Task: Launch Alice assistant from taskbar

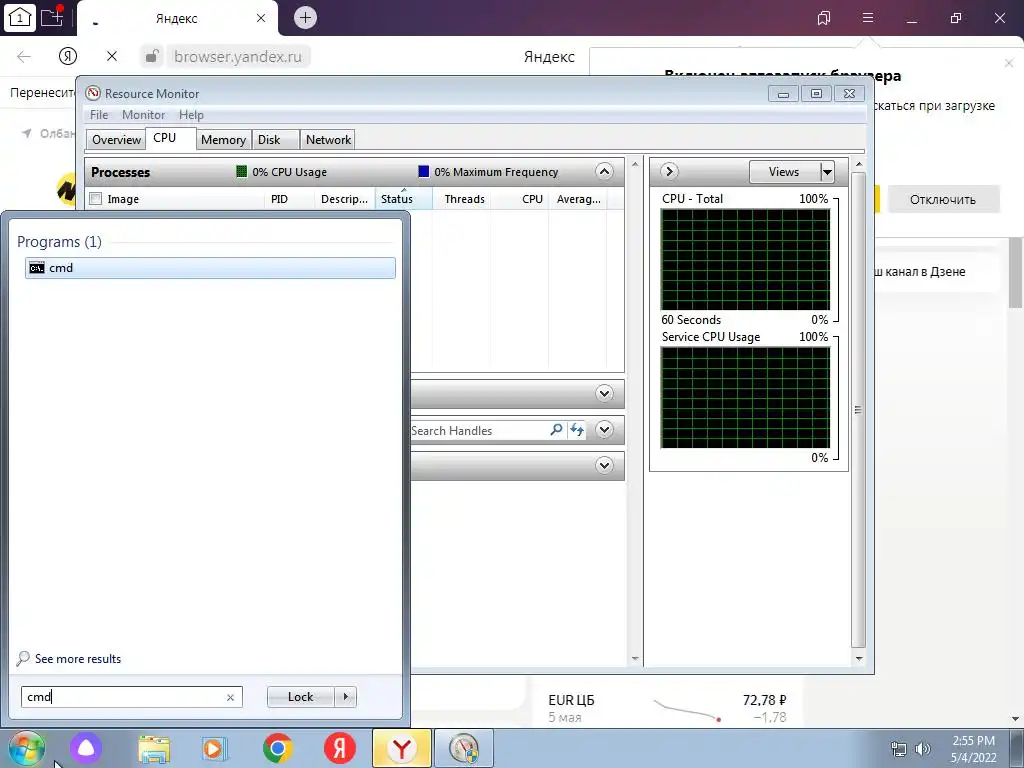Action: pos(86,748)
